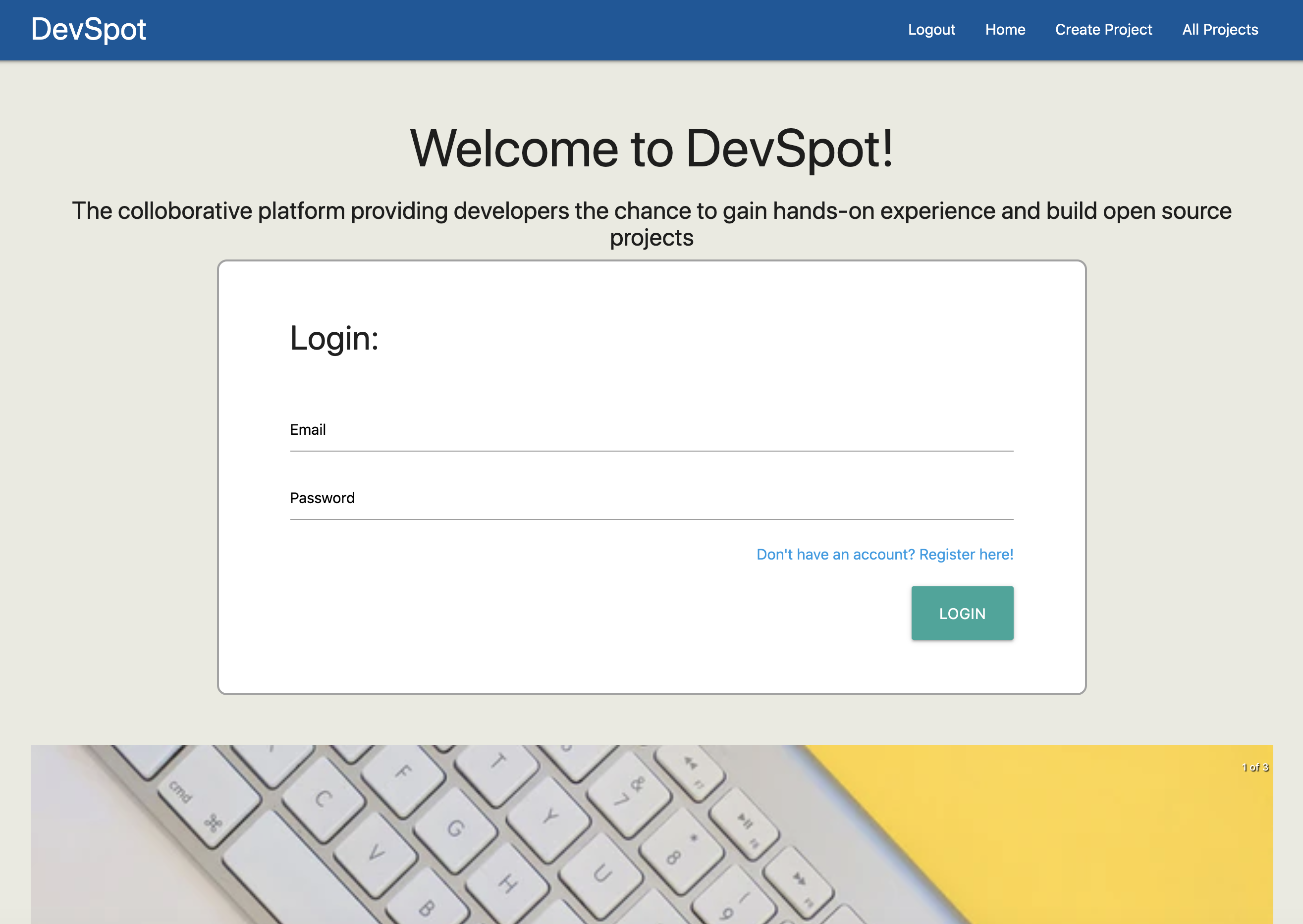Click the G key in keyboard photo

(455, 828)
